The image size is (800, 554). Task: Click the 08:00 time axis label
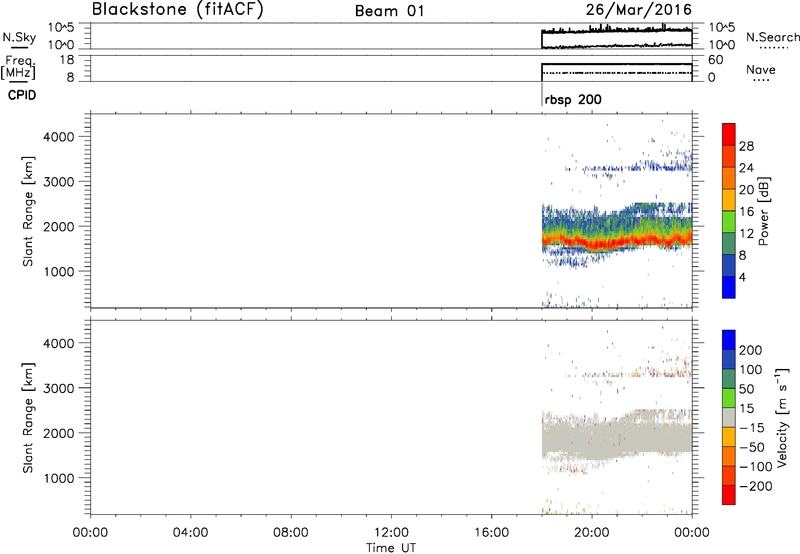[x=291, y=533]
